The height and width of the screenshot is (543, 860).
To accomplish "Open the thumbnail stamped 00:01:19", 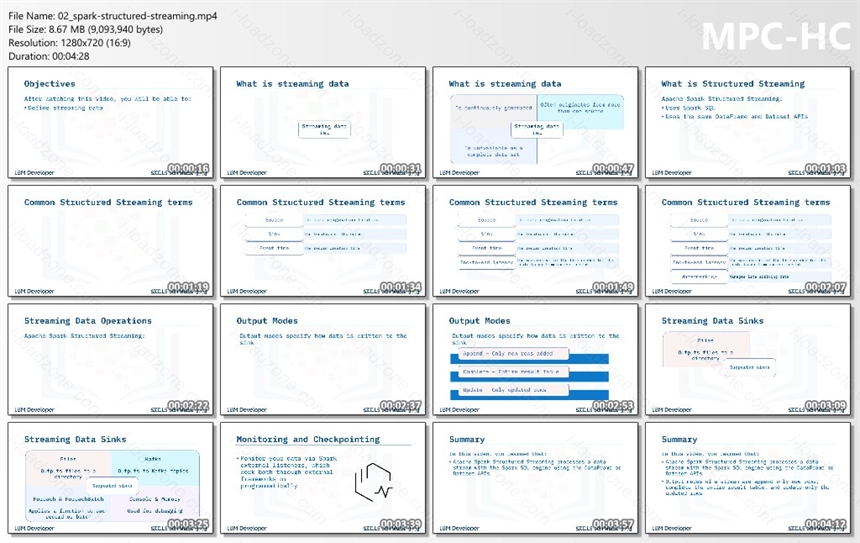I will (x=110, y=241).
